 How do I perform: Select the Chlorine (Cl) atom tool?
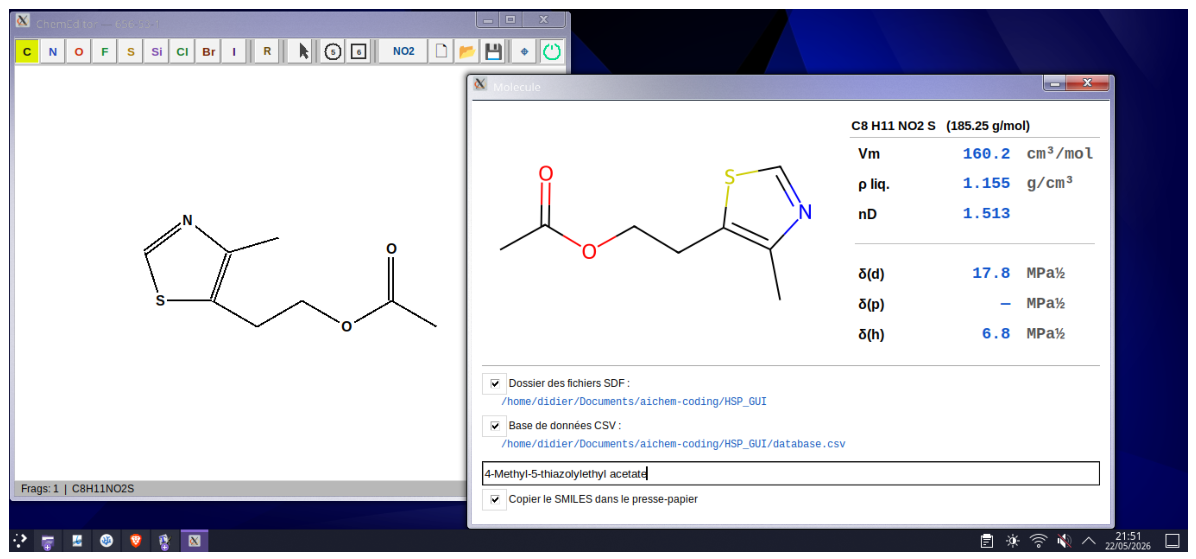point(182,52)
